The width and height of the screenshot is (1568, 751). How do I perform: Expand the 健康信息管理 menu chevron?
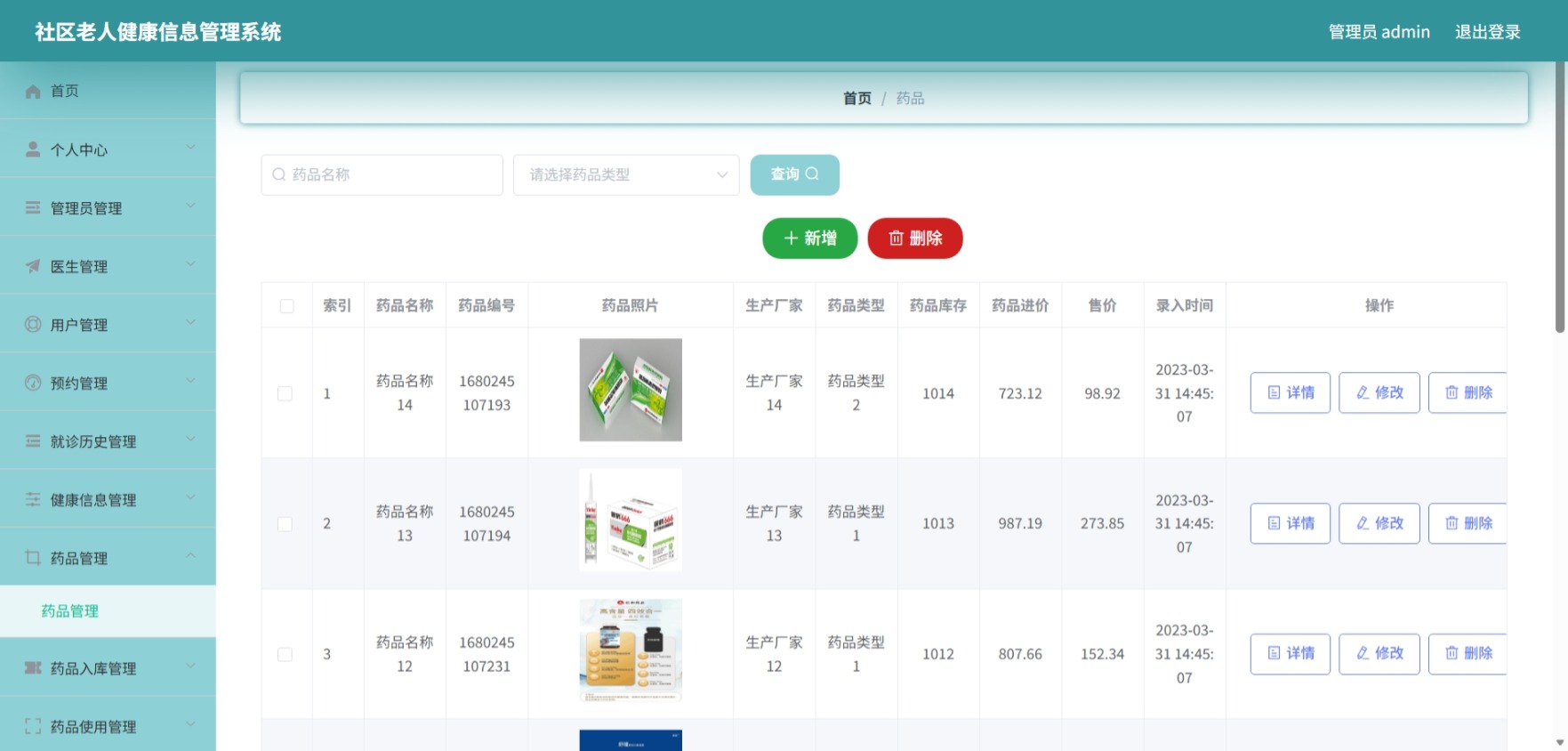190,498
